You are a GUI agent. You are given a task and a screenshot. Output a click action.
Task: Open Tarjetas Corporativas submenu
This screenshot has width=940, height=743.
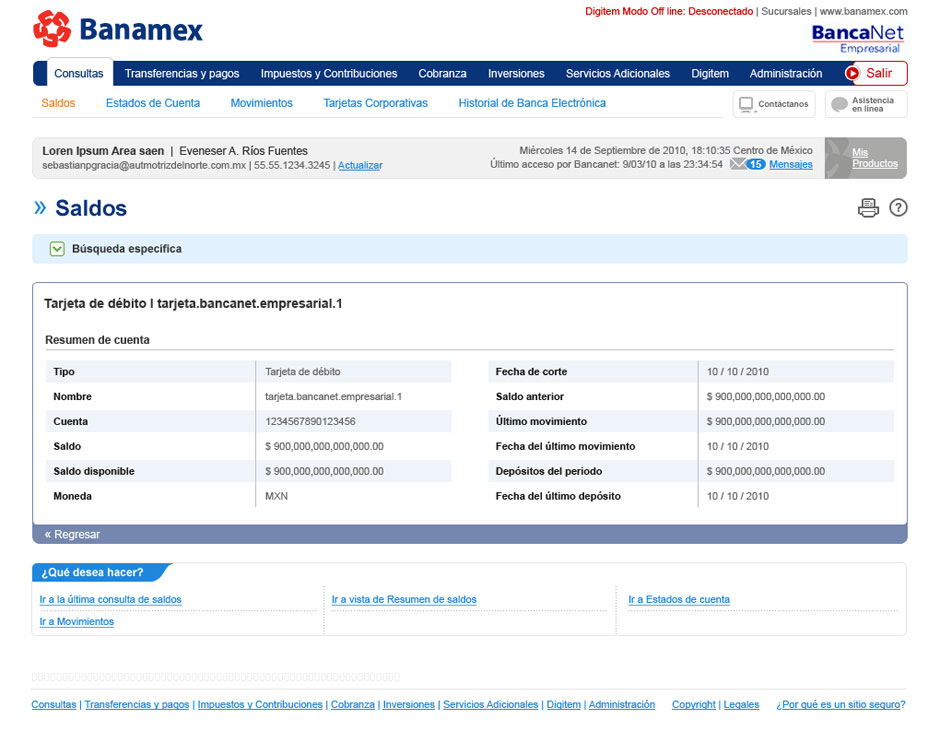coord(375,103)
